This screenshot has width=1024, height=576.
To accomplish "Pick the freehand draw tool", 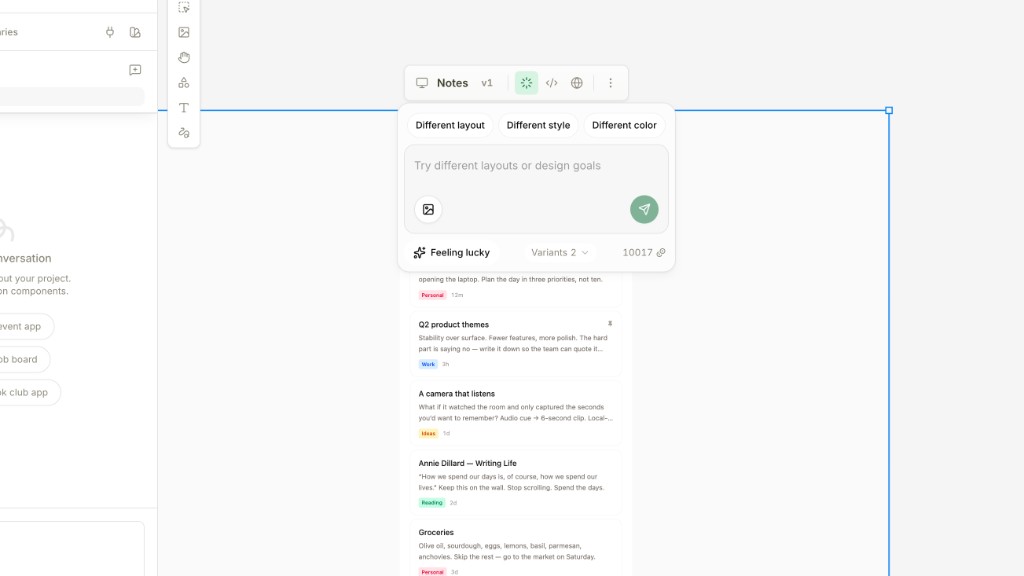I will click(x=184, y=133).
